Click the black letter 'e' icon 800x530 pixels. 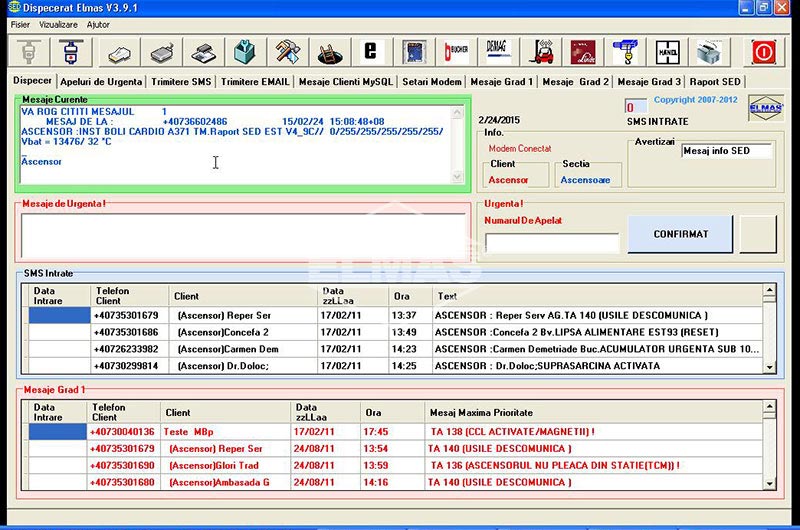coord(371,52)
